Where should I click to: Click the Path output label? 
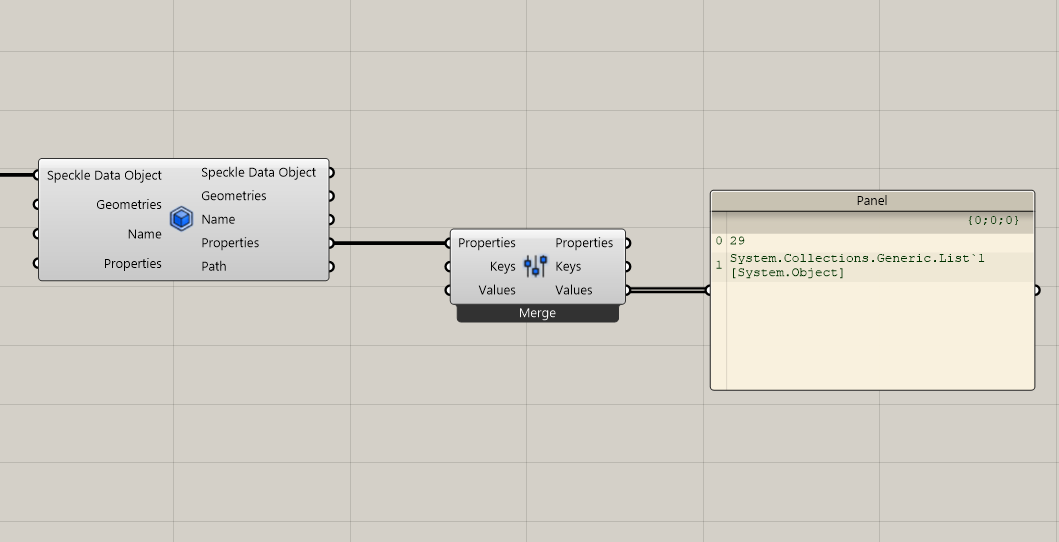coord(213,266)
